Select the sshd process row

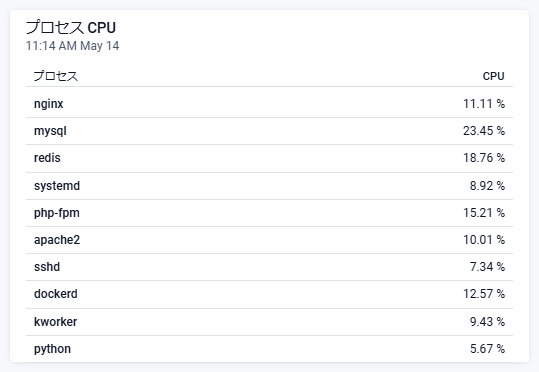[269, 267]
